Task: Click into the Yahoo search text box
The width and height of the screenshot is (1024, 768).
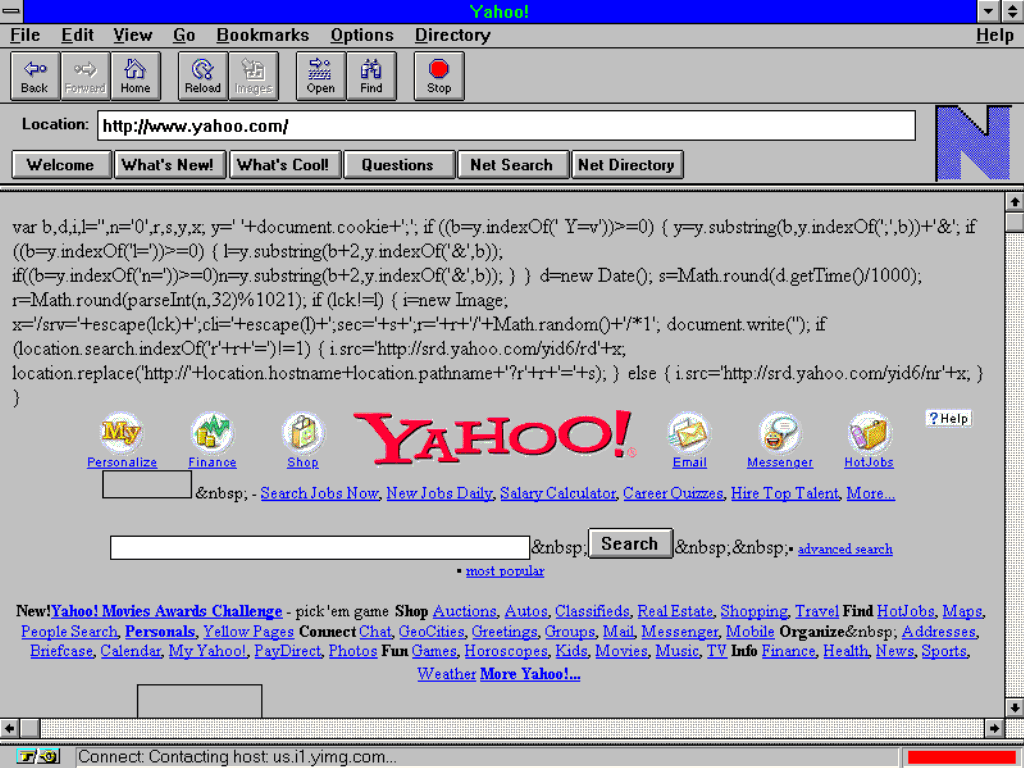Action: (x=320, y=547)
